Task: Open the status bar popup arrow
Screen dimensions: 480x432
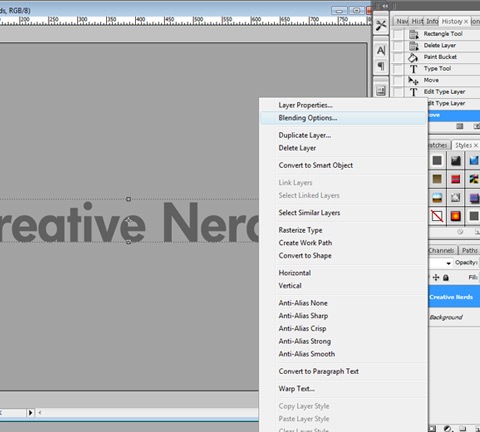Action: coord(30,413)
